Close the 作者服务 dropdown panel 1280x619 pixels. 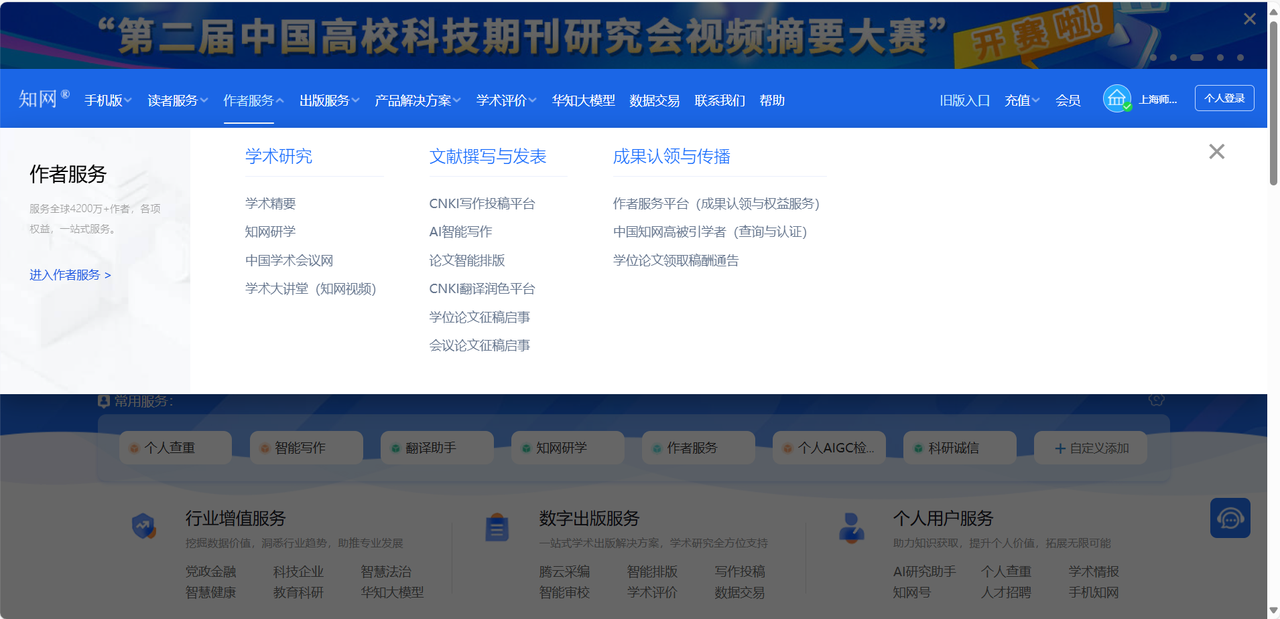point(1216,152)
